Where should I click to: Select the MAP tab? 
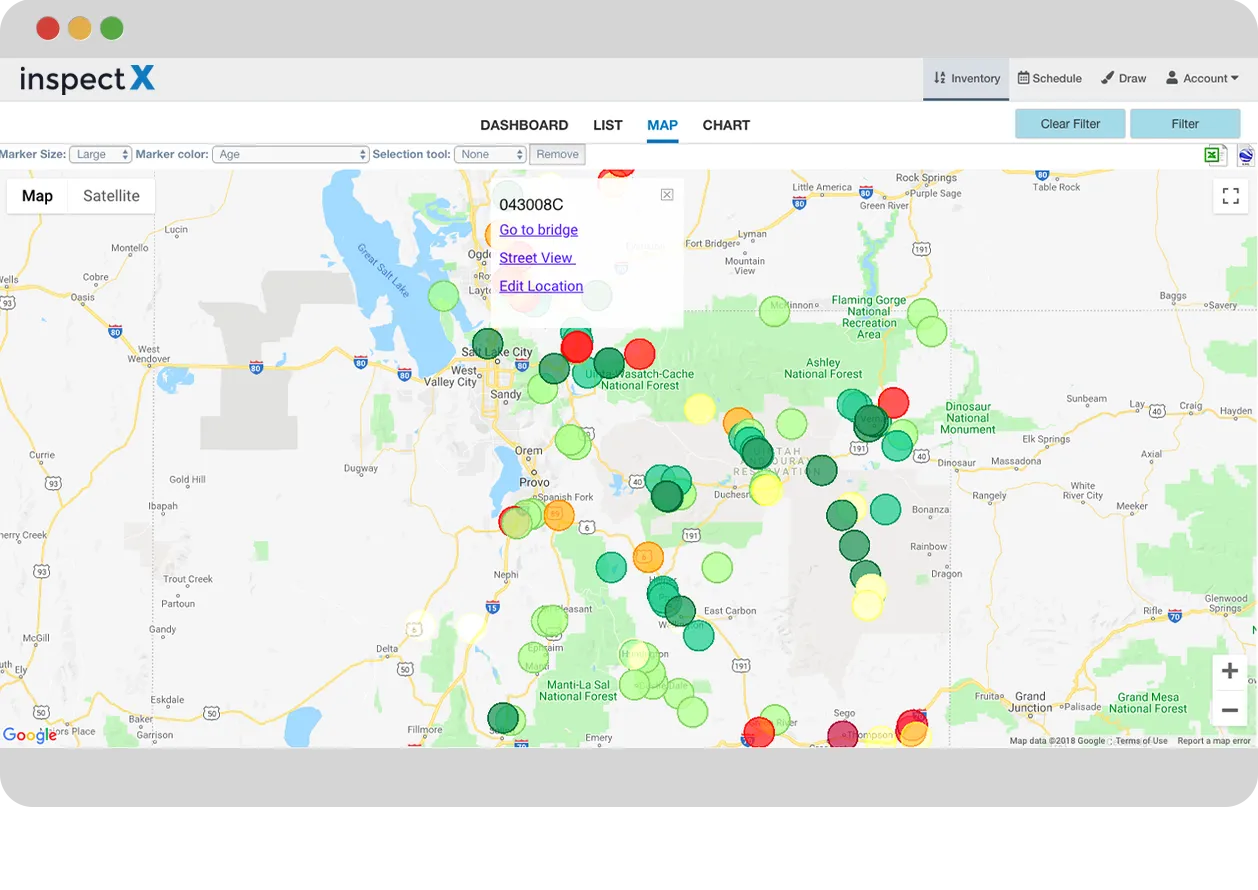[x=662, y=125]
